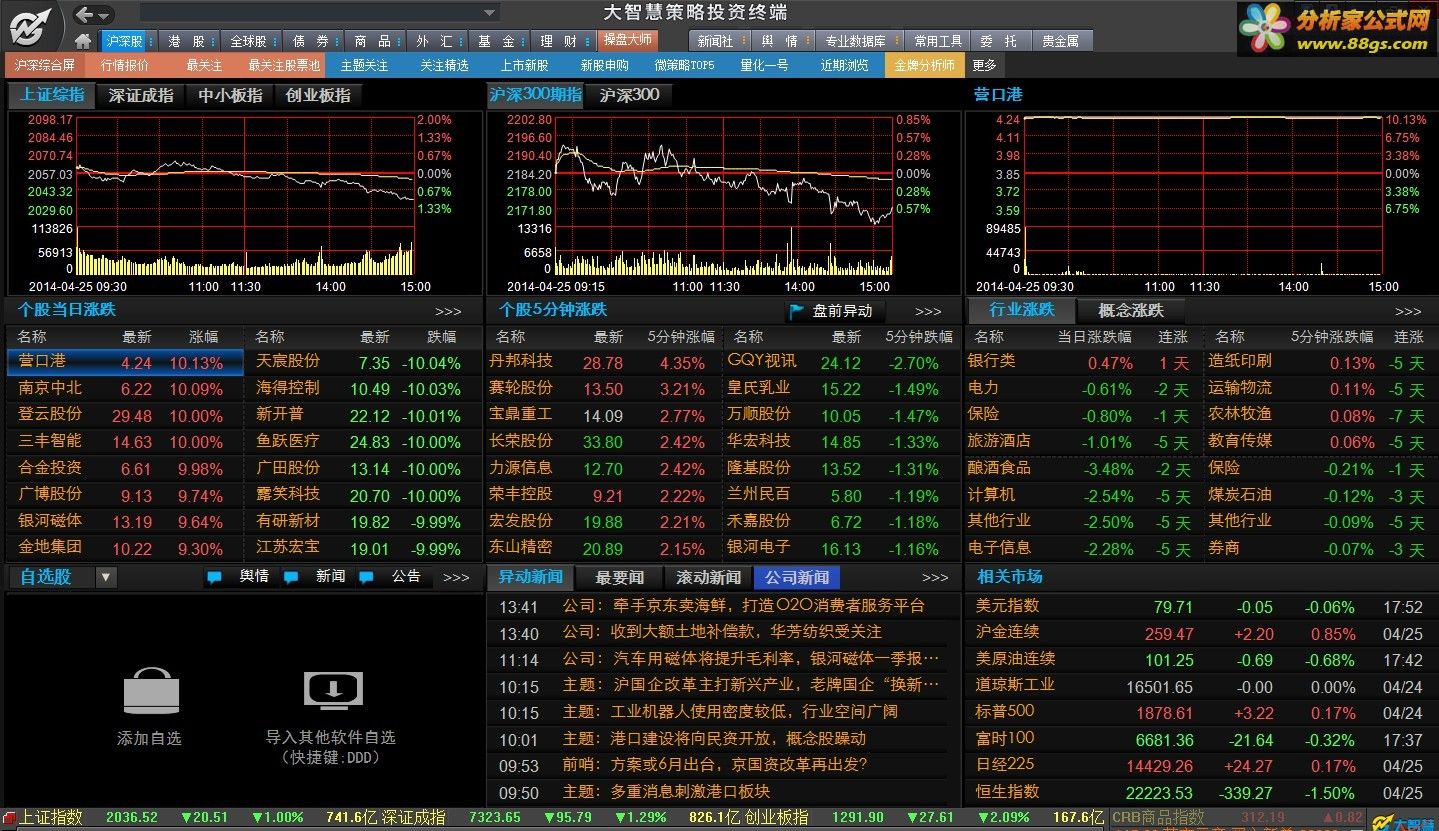This screenshot has height=831, width=1439.
Task: Switch to the 滚动新闻 news tab
Action: pyautogui.click(x=709, y=577)
